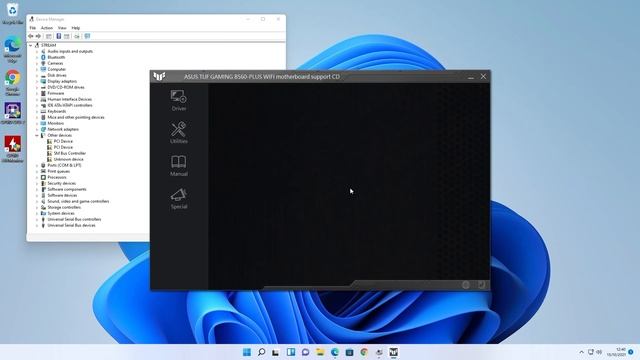Open the Help menu in Device Manager

(x=76, y=28)
